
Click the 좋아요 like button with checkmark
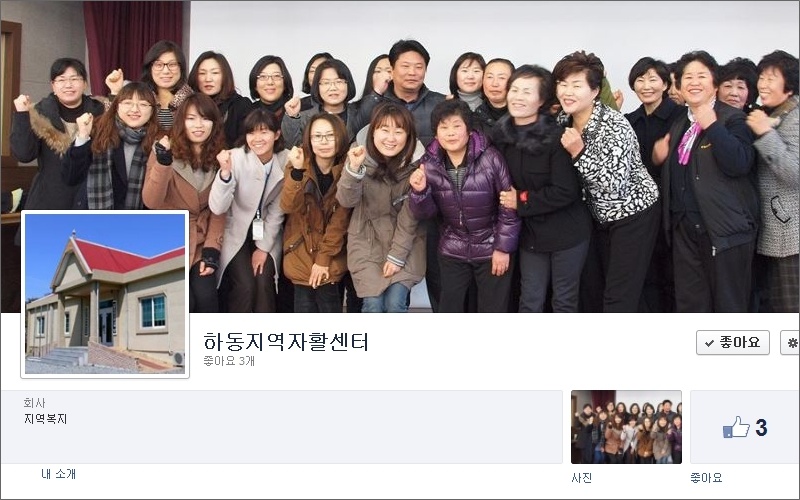[x=733, y=342]
